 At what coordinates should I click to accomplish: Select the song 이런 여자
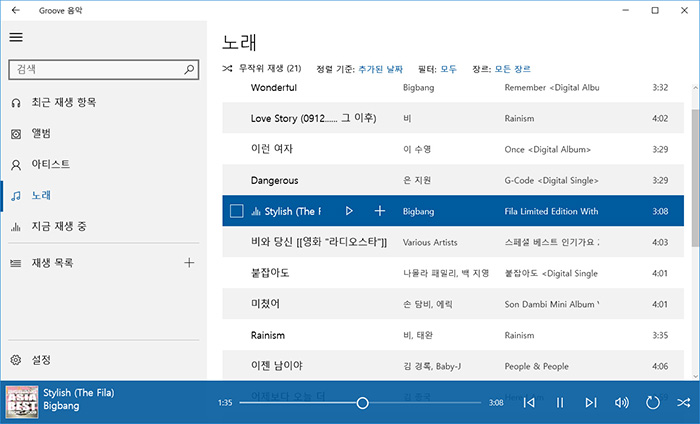click(272, 149)
